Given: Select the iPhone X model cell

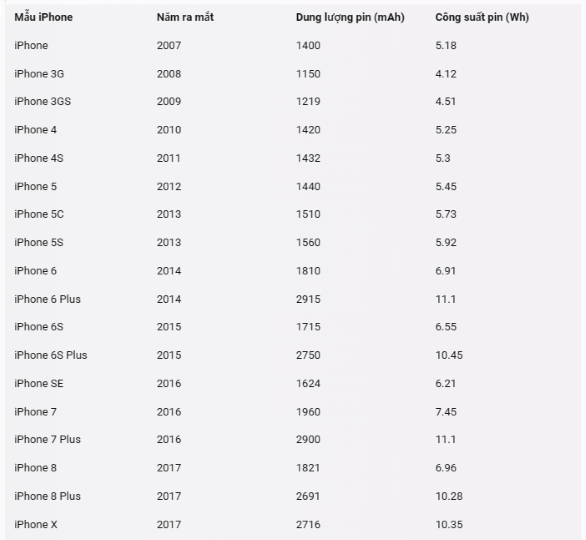Looking at the screenshot, I should pos(36,524).
